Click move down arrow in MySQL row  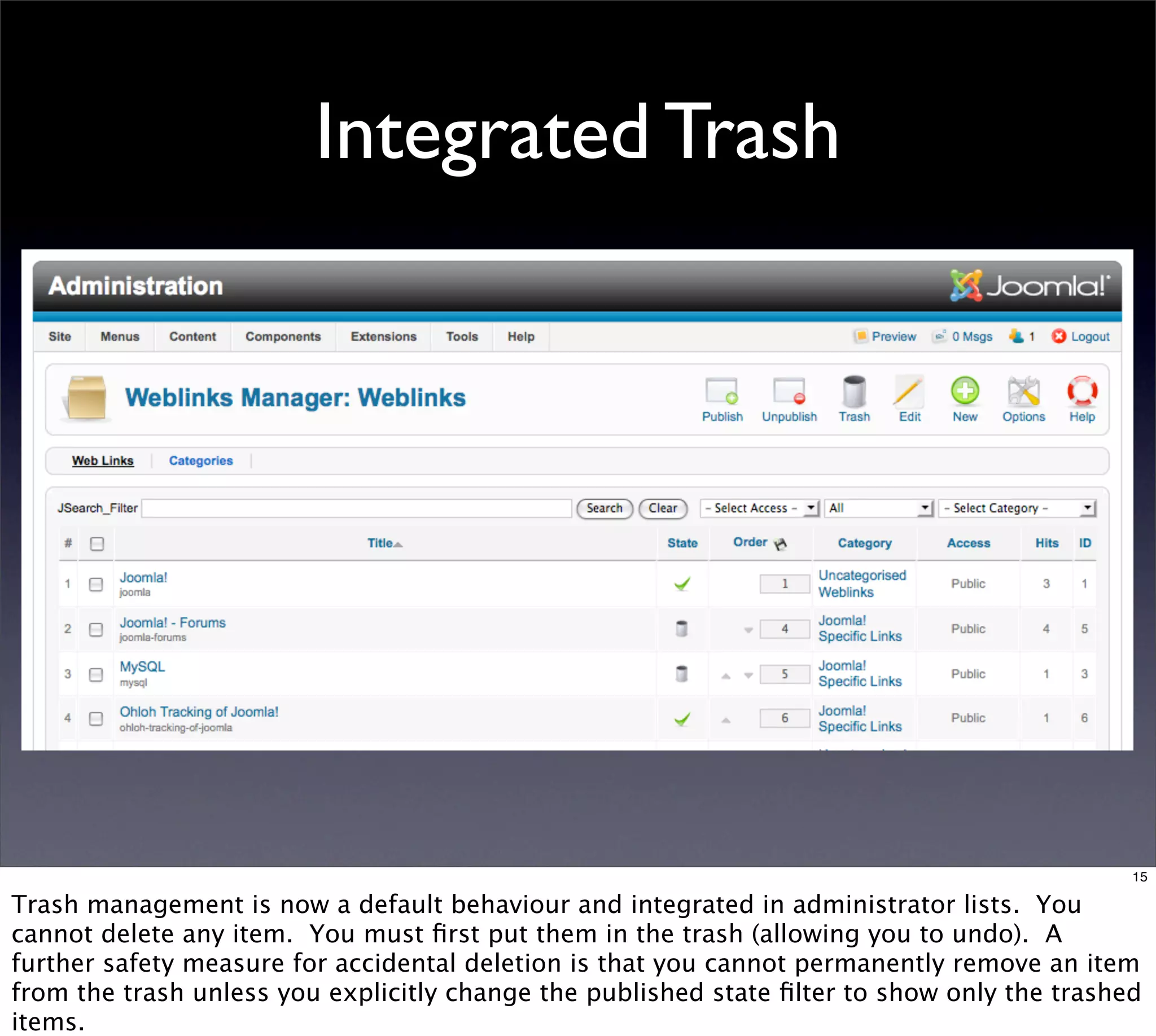[748, 675]
